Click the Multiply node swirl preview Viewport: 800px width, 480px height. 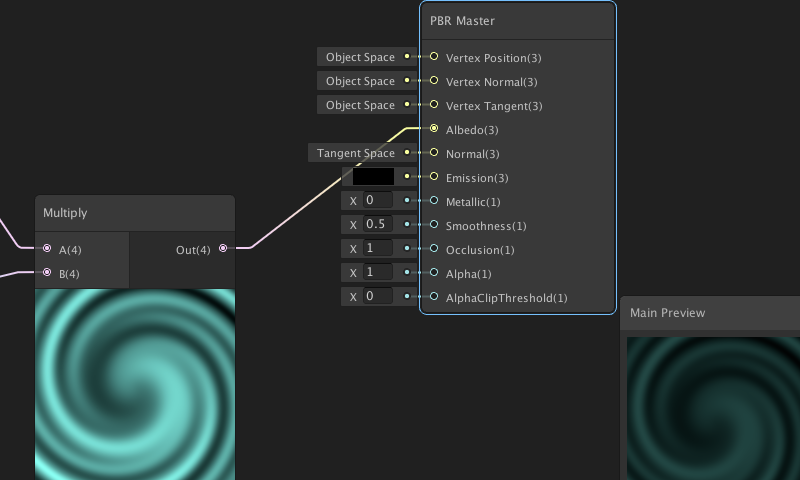click(135, 384)
